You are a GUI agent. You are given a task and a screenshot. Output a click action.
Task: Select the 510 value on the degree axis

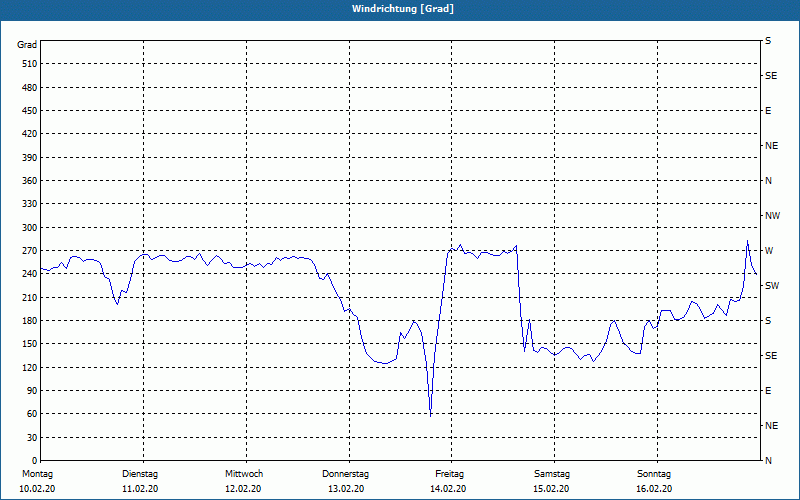[30, 64]
